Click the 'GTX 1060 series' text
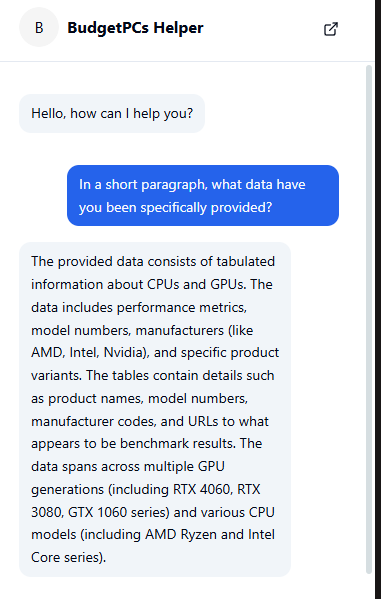 116,512
